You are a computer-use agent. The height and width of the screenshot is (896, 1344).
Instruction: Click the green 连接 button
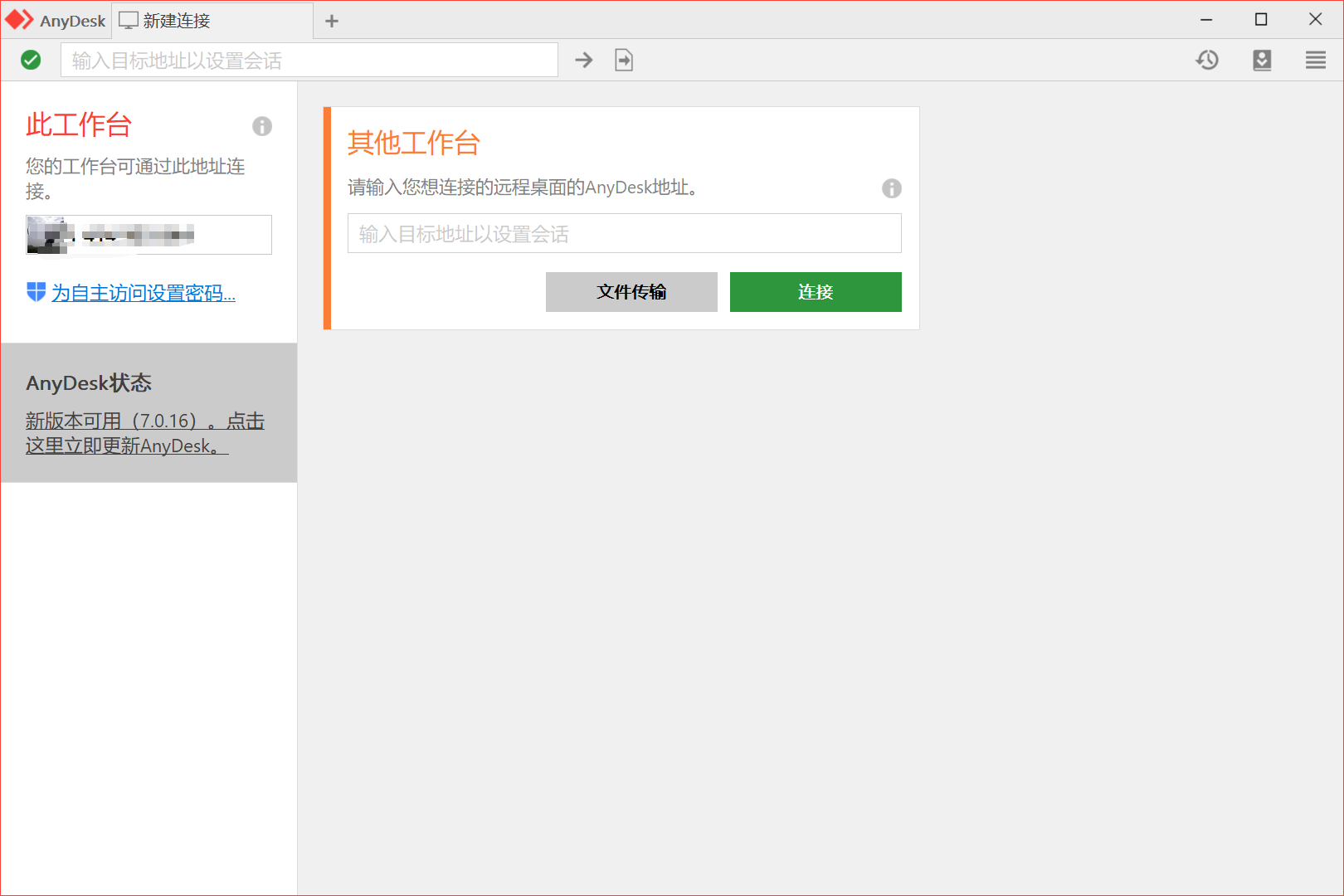pos(816,292)
